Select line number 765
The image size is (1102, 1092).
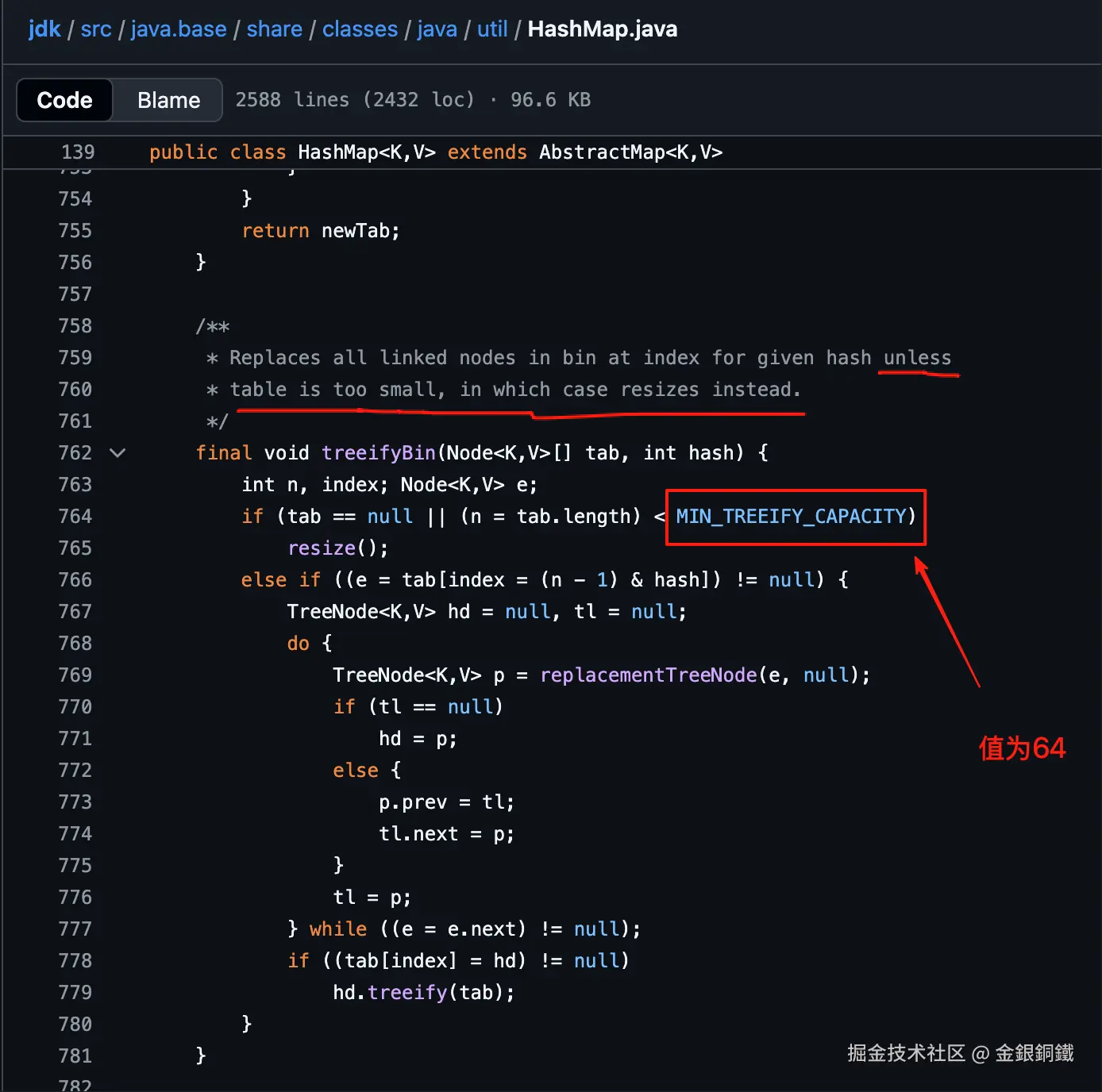click(x=75, y=548)
